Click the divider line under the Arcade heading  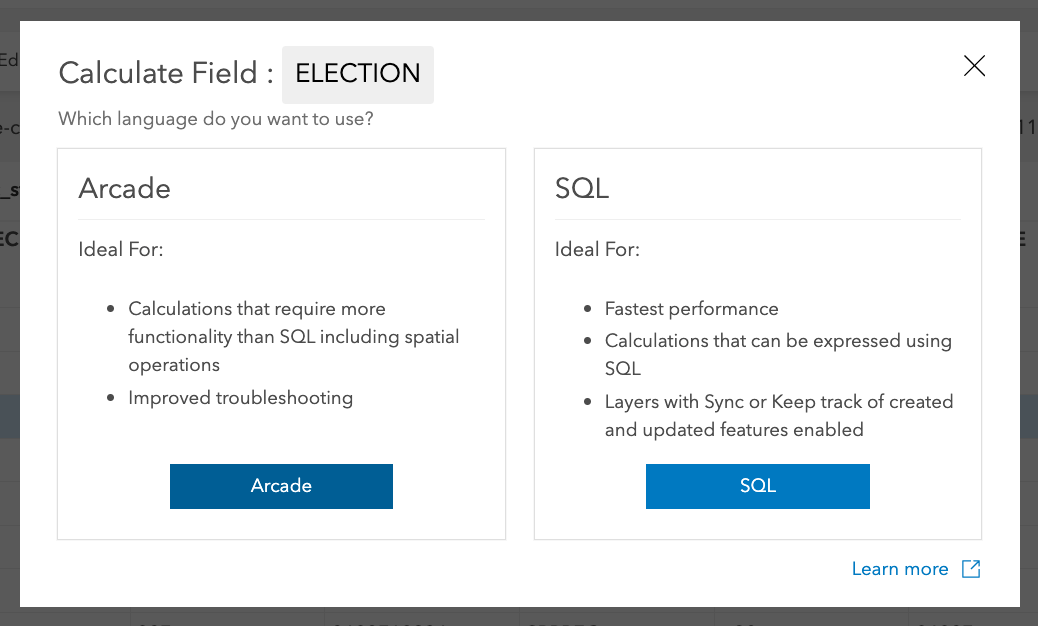pos(281,219)
